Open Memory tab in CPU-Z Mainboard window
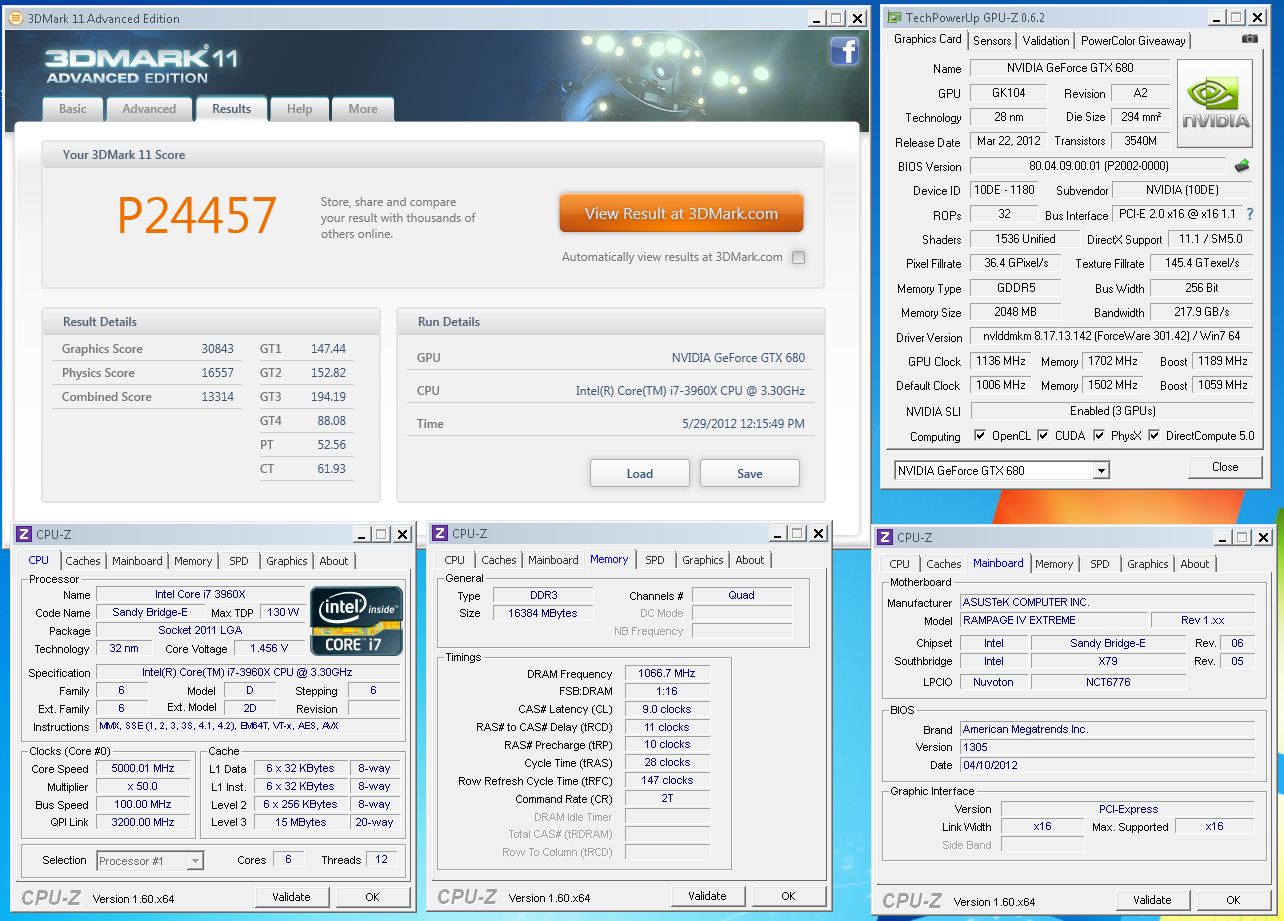 point(1054,564)
